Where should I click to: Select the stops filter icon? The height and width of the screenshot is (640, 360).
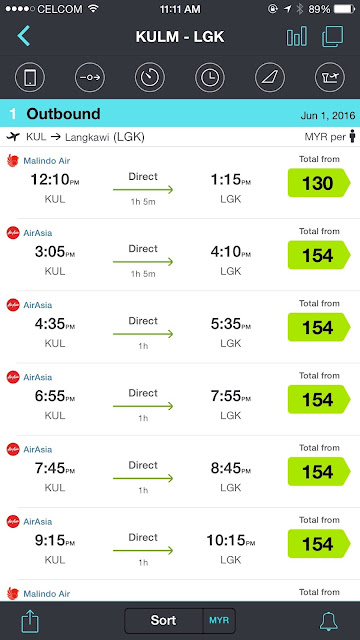90,77
